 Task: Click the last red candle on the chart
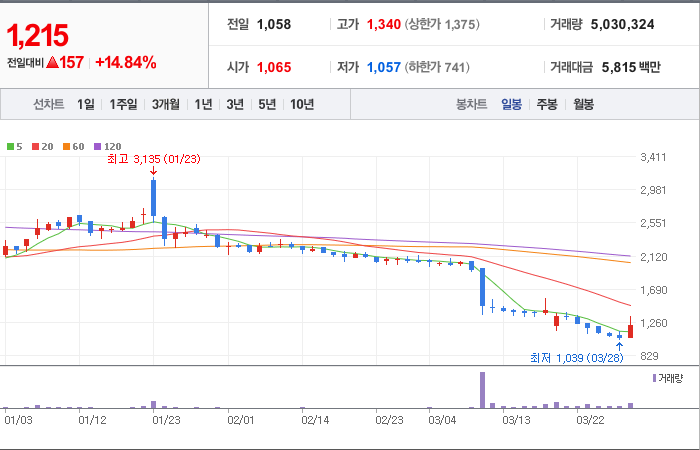point(630,331)
